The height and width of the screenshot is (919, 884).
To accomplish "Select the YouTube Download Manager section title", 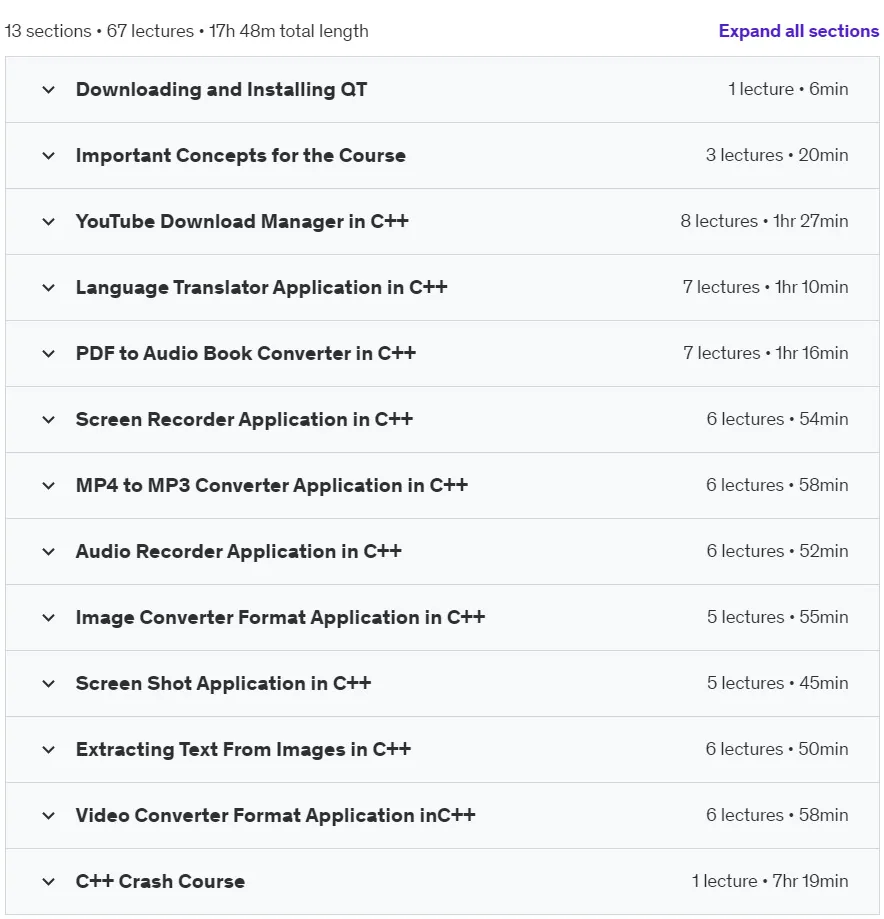I will click(x=242, y=222).
